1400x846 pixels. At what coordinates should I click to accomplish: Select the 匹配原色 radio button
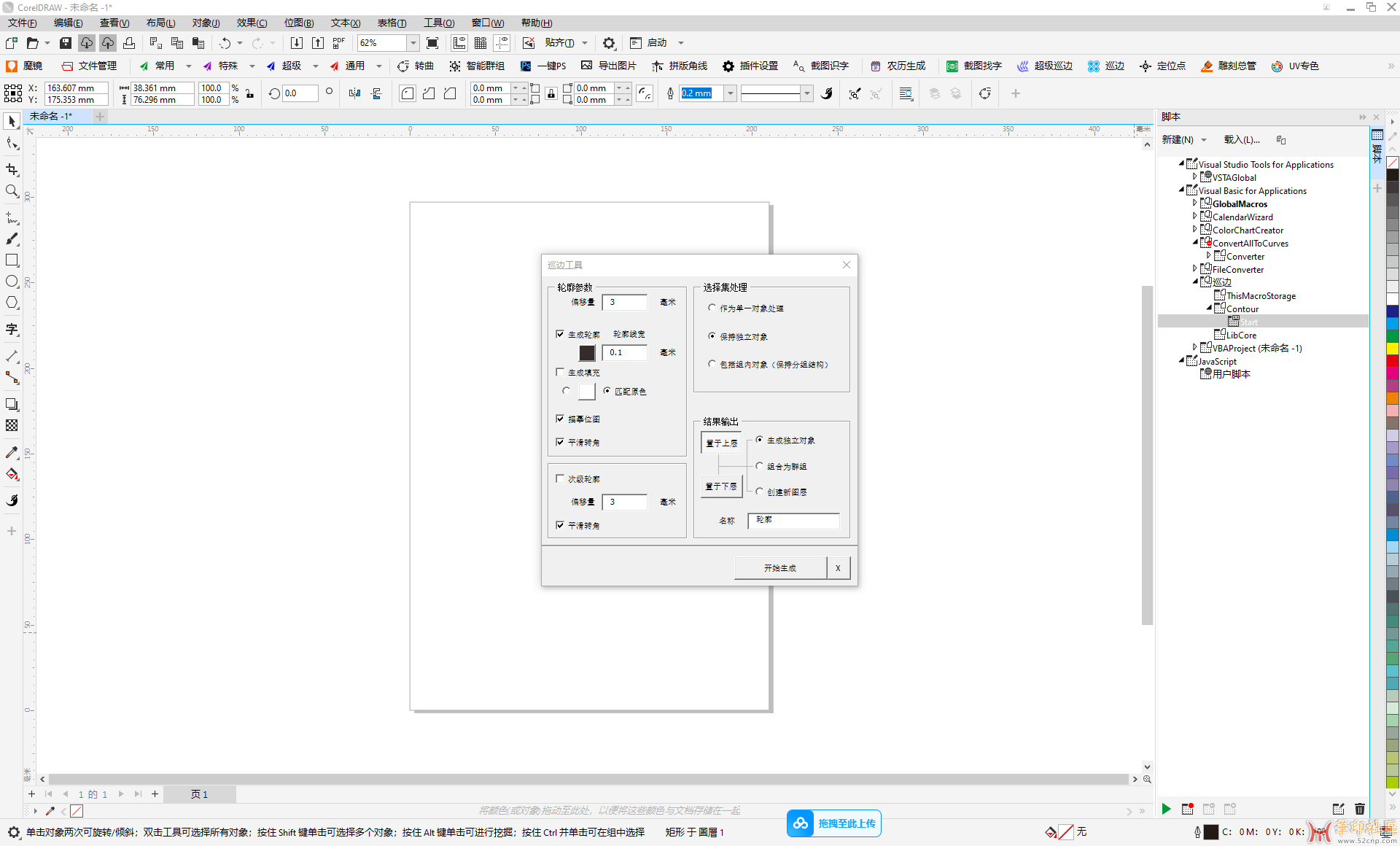tap(607, 391)
